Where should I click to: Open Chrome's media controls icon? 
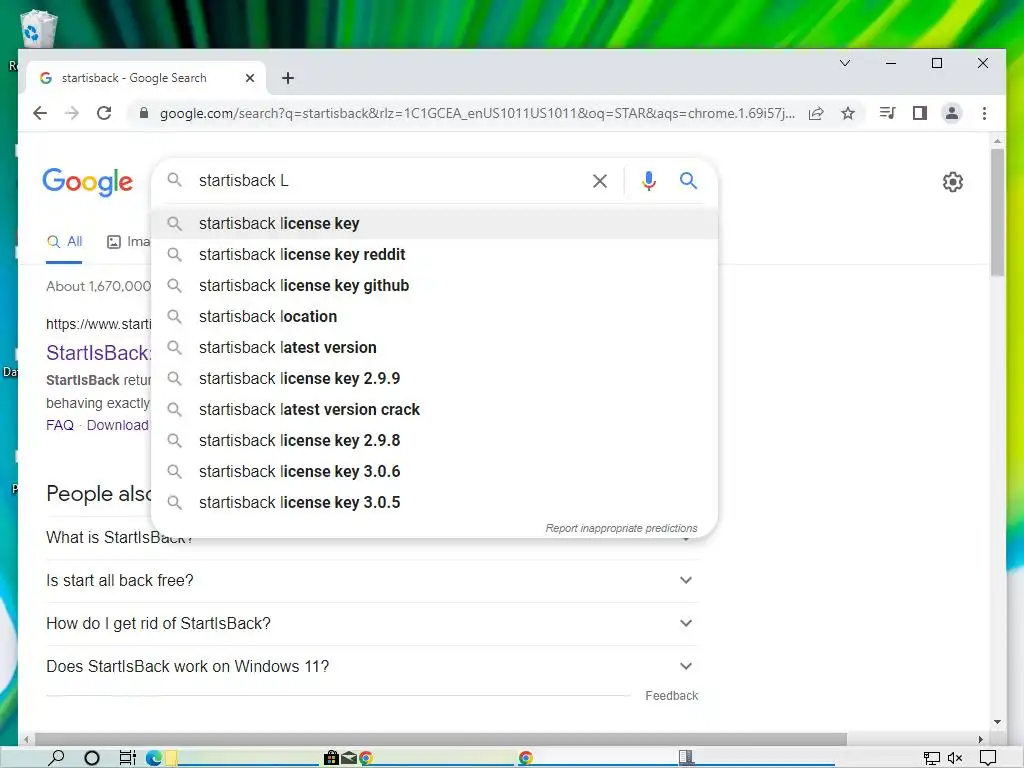coord(887,113)
